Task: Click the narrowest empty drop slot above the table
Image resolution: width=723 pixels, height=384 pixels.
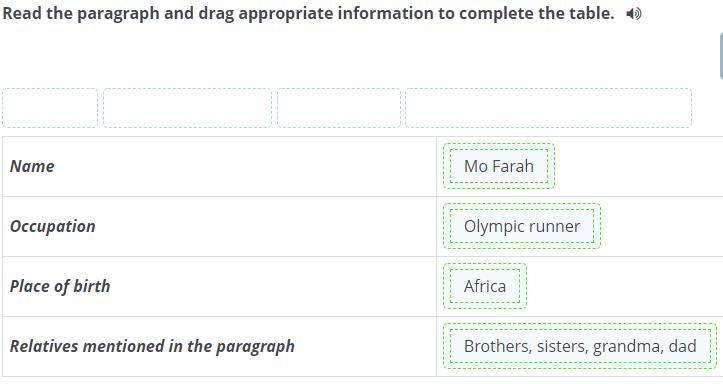Action: pyautogui.click(x=50, y=108)
